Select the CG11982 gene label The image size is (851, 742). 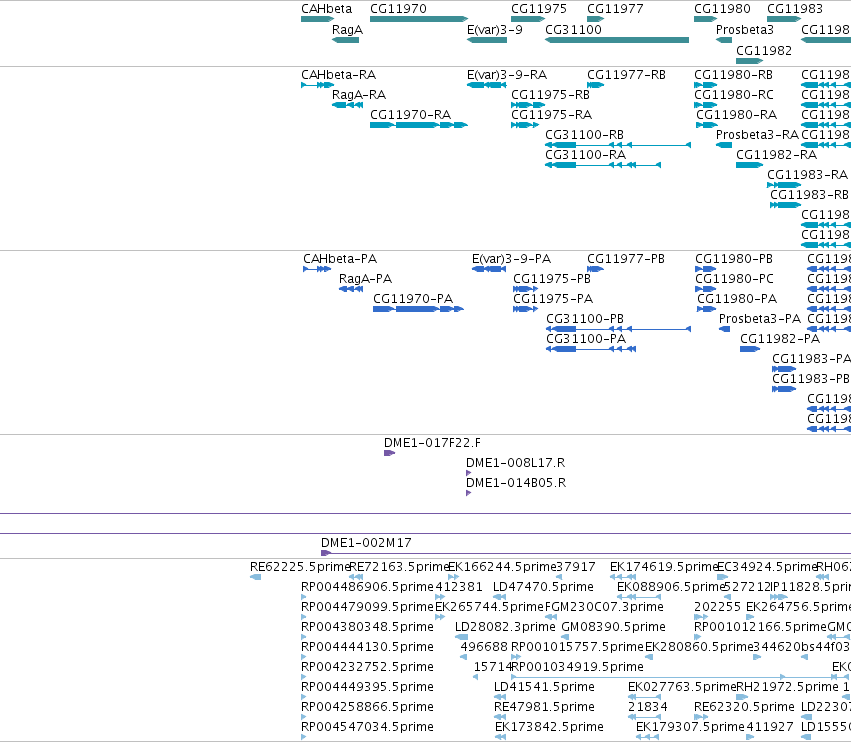pos(764,50)
